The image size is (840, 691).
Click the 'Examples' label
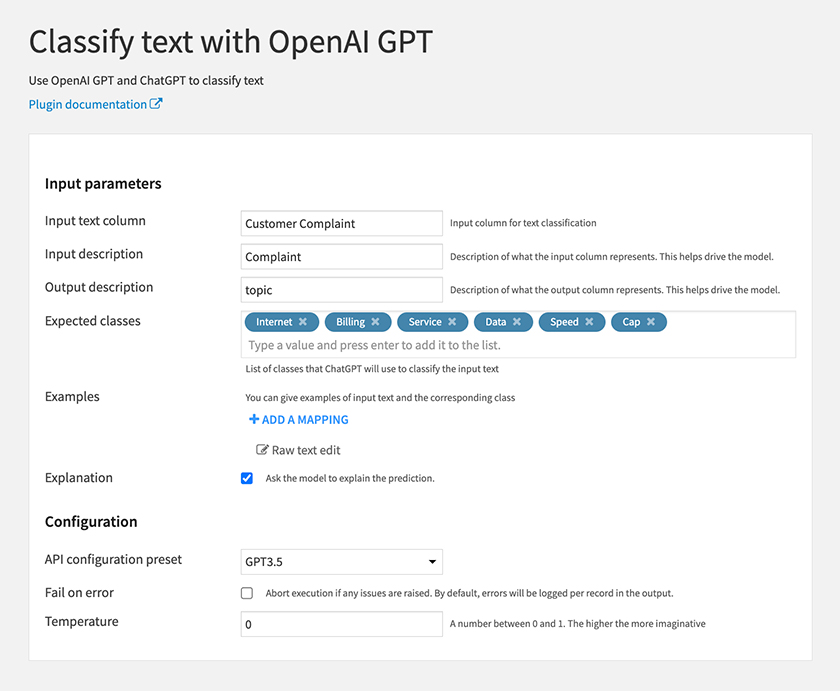72,397
